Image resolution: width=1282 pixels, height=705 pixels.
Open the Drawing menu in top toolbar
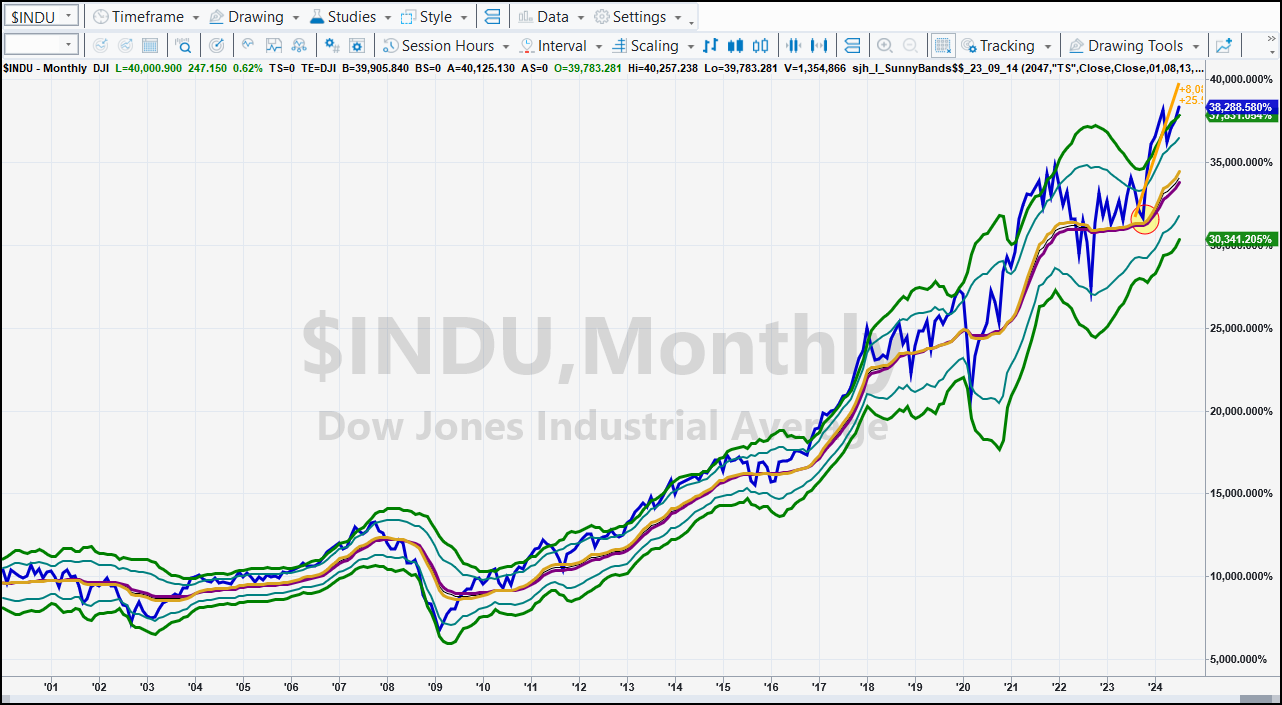(x=254, y=17)
